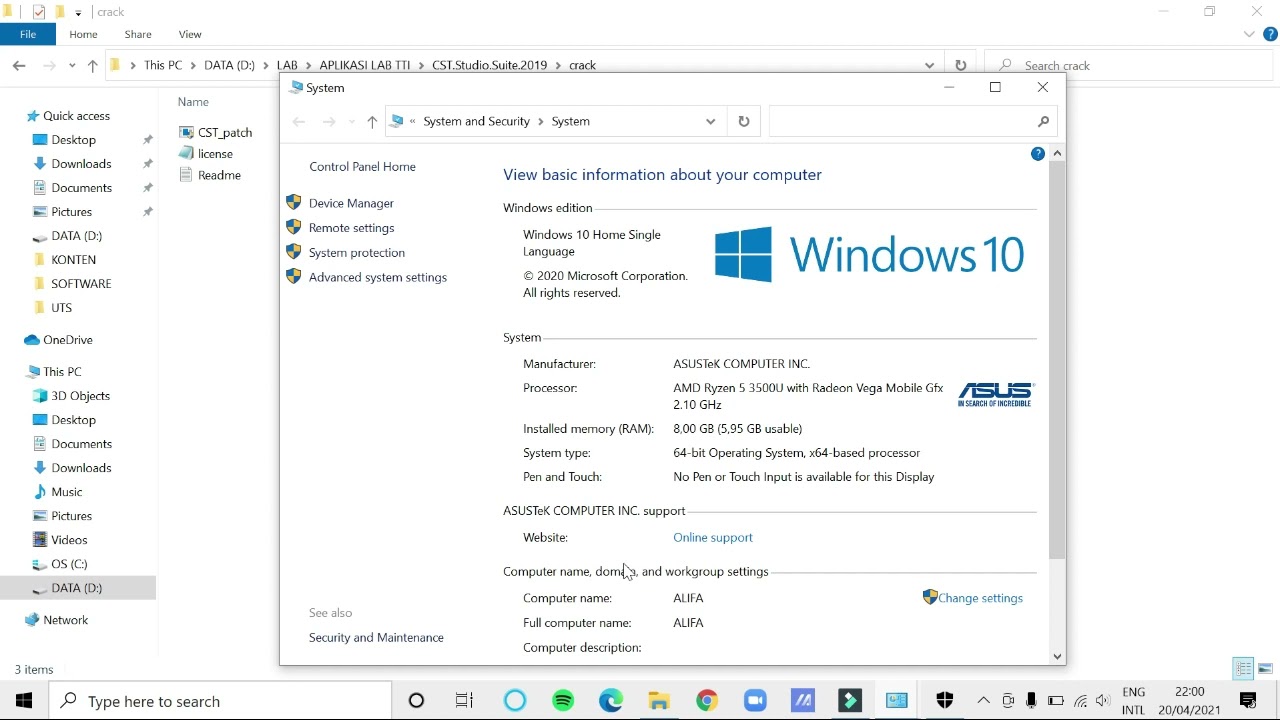Screen dimensions: 1280x720
Task: Launch Microsoft Edge from taskbar
Action: click(x=611, y=701)
